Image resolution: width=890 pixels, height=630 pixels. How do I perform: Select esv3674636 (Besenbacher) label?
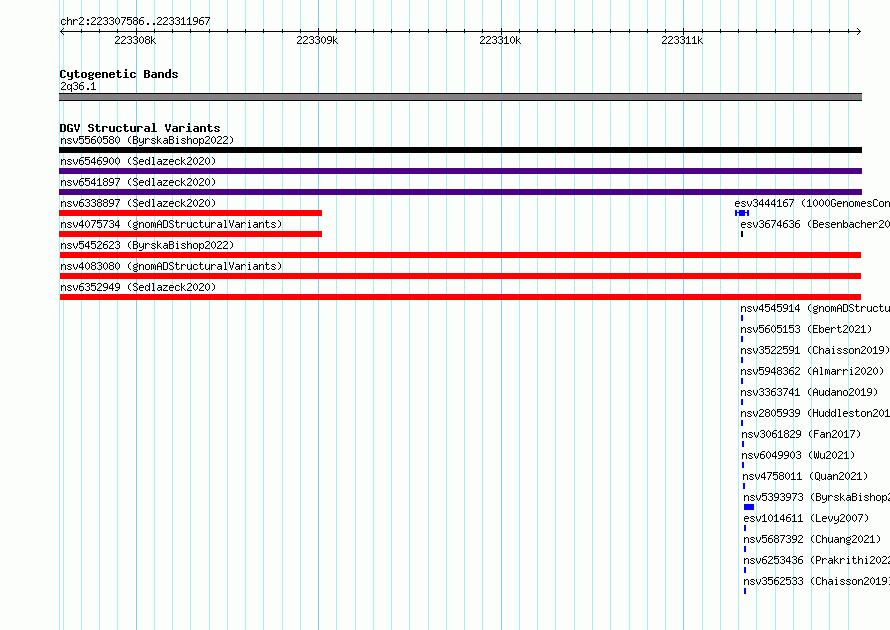pyautogui.click(x=815, y=224)
